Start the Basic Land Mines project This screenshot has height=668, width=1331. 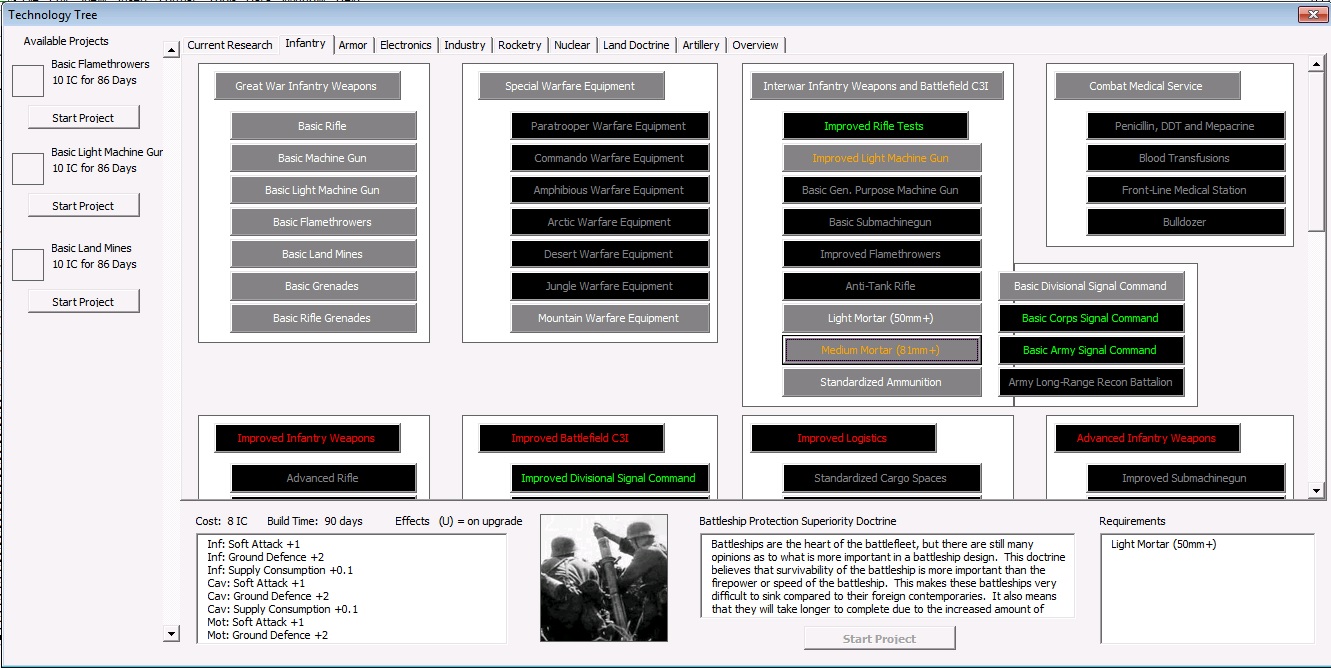(84, 301)
